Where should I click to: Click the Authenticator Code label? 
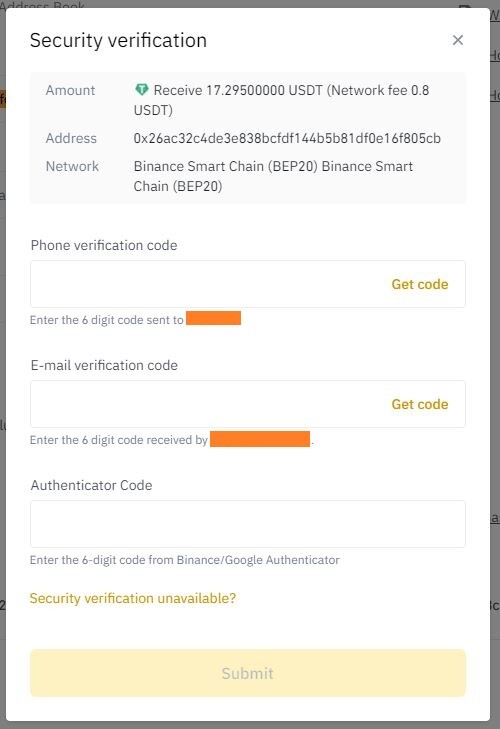91,485
